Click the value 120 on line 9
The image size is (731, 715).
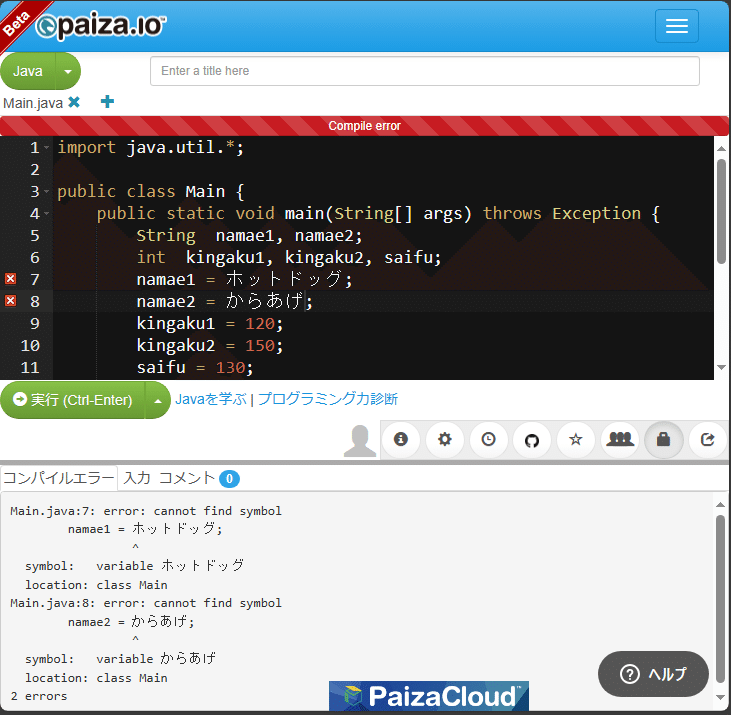pyautogui.click(x=260, y=323)
